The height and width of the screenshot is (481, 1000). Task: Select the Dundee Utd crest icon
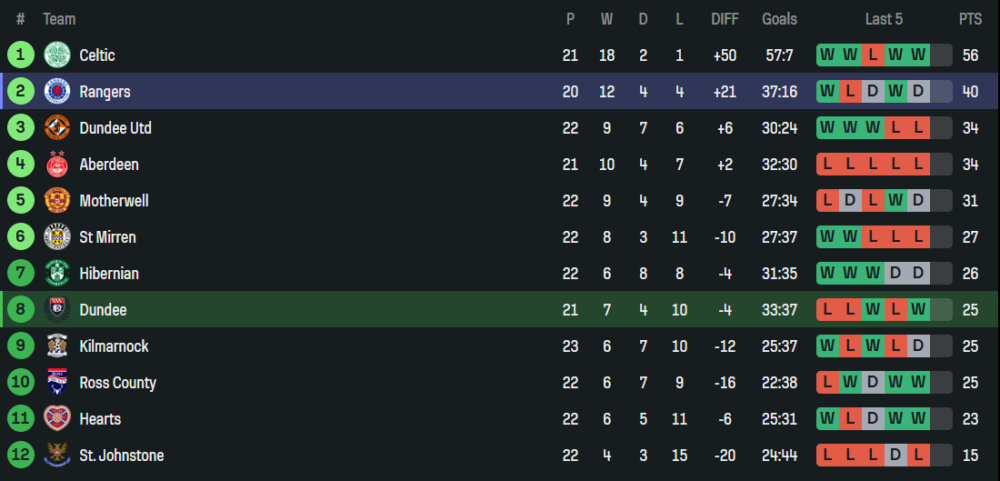tap(55, 128)
